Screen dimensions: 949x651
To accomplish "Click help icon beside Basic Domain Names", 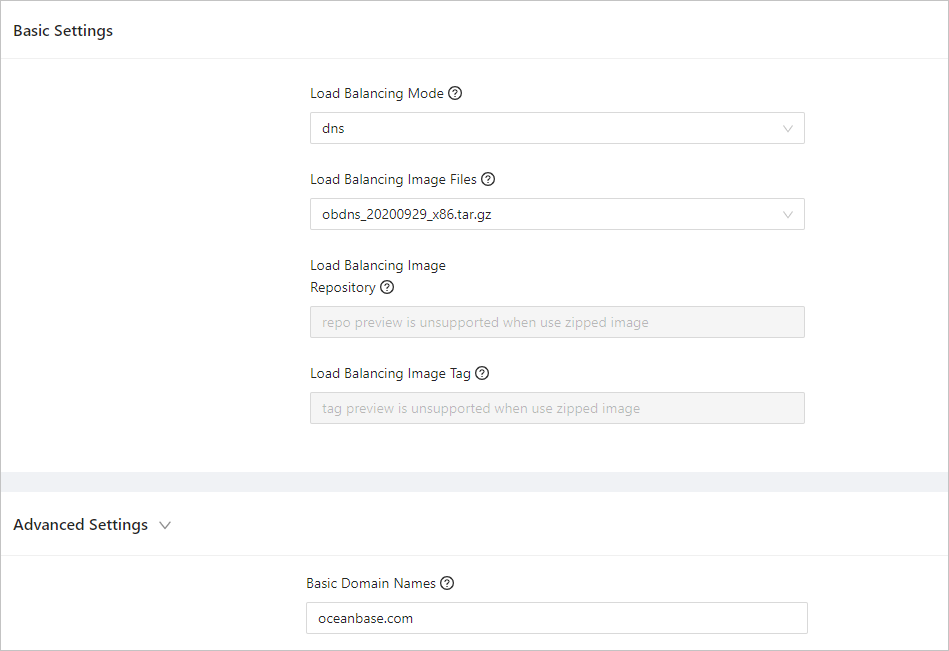I will click(447, 583).
